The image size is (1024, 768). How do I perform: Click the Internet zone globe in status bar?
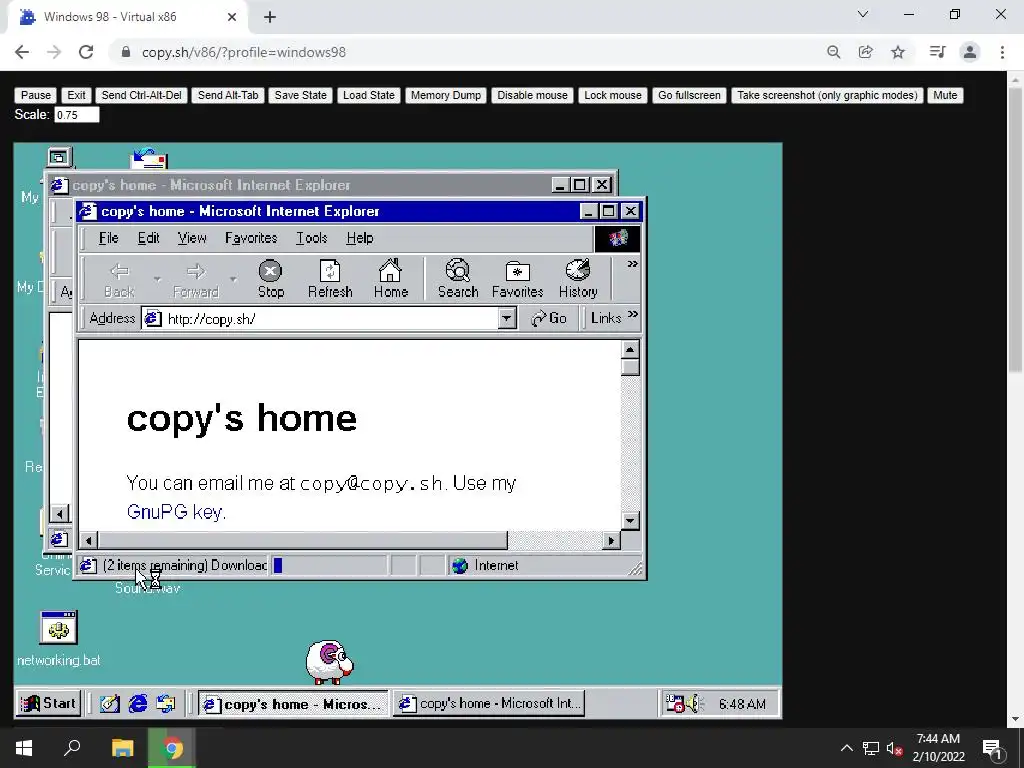click(x=460, y=566)
